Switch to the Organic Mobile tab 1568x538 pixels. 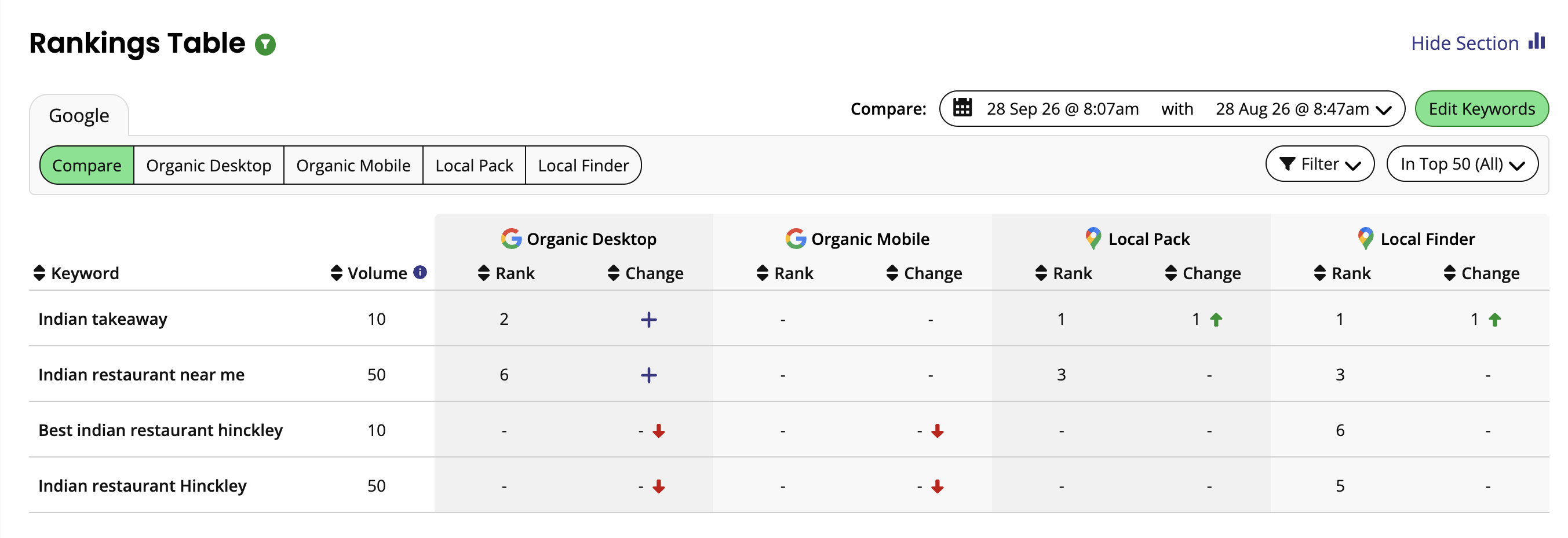pyautogui.click(x=353, y=166)
